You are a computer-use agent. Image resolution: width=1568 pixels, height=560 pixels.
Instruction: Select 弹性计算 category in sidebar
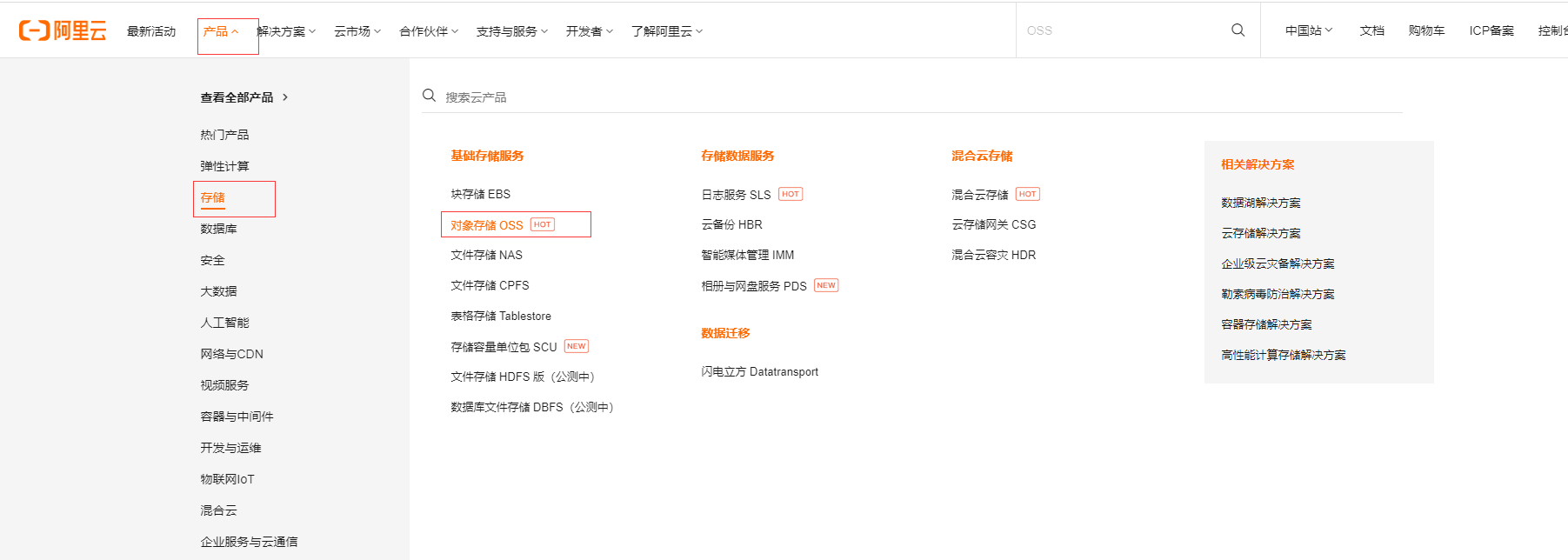click(224, 166)
